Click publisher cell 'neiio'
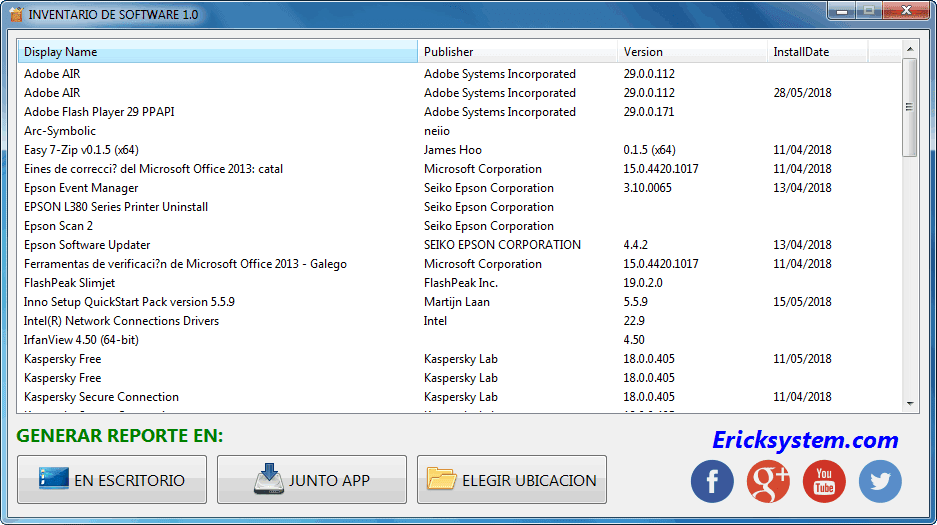Screen dimensions: 937x525 point(437,131)
